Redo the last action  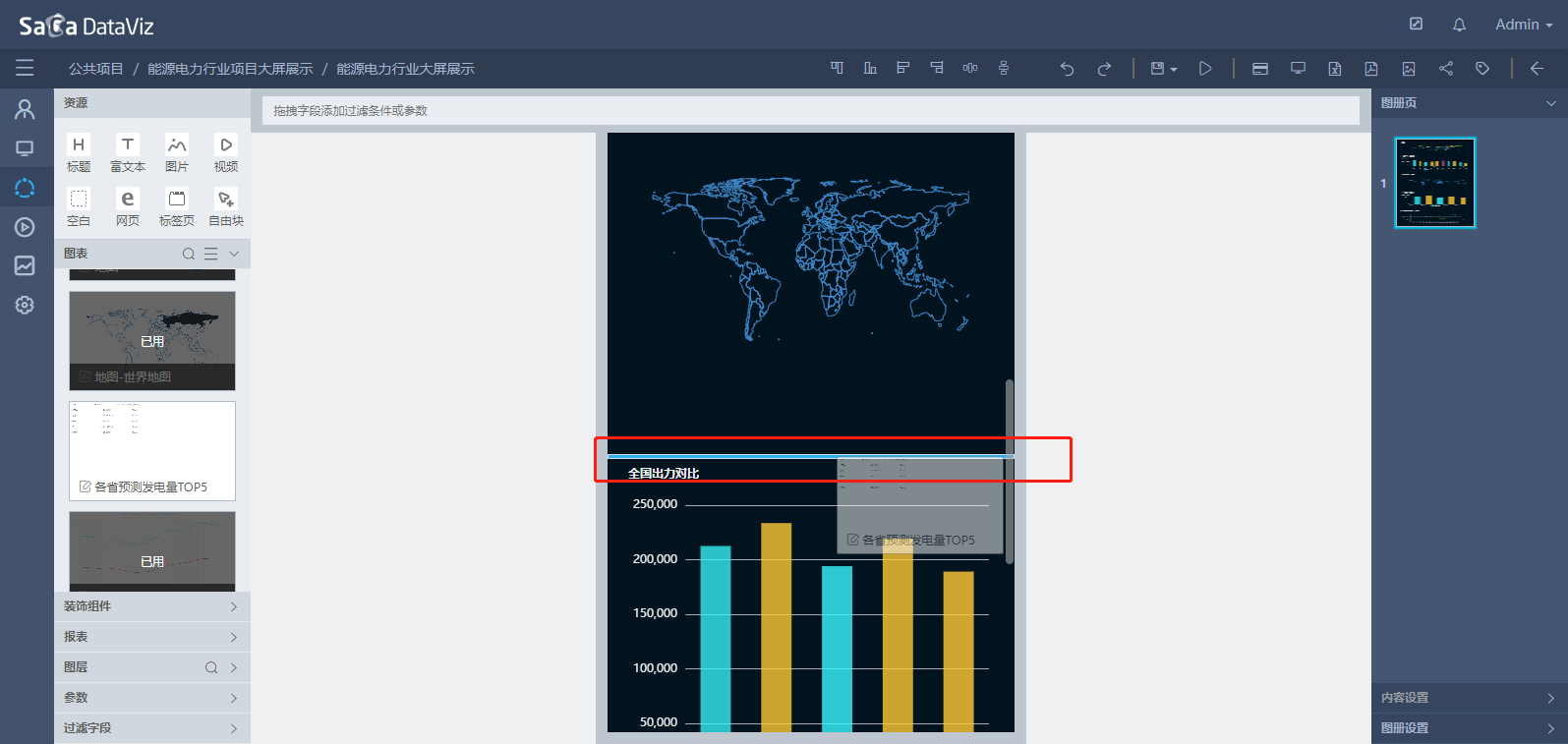coord(1104,69)
